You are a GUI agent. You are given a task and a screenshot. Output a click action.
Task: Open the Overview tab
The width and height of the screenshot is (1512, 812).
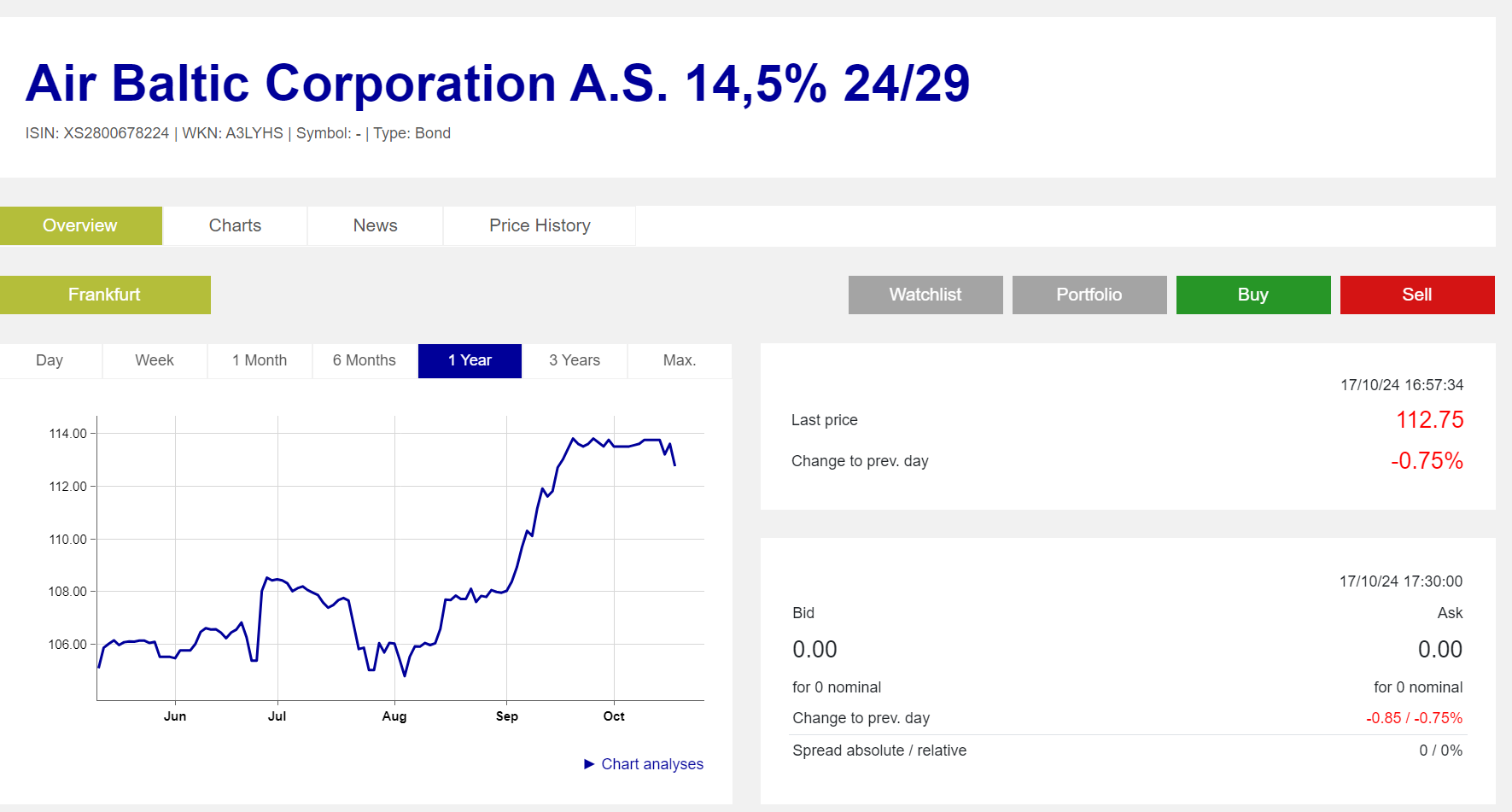(80, 225)
